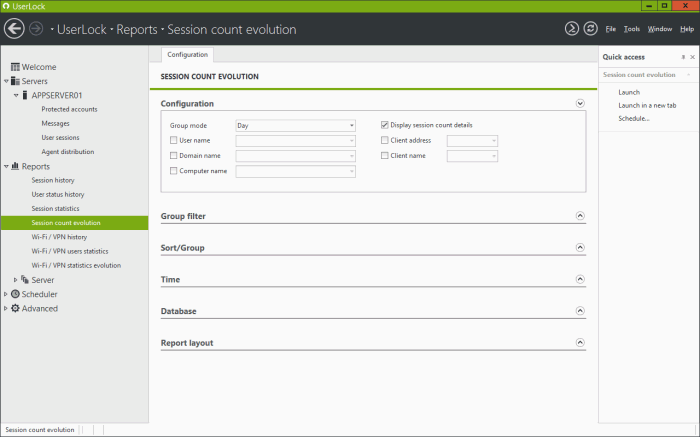Image resolution: width=700 pixels, height=437 pixels.
Task: Expand the Database section
Action: pyautogui.click(x=580, y=311)
